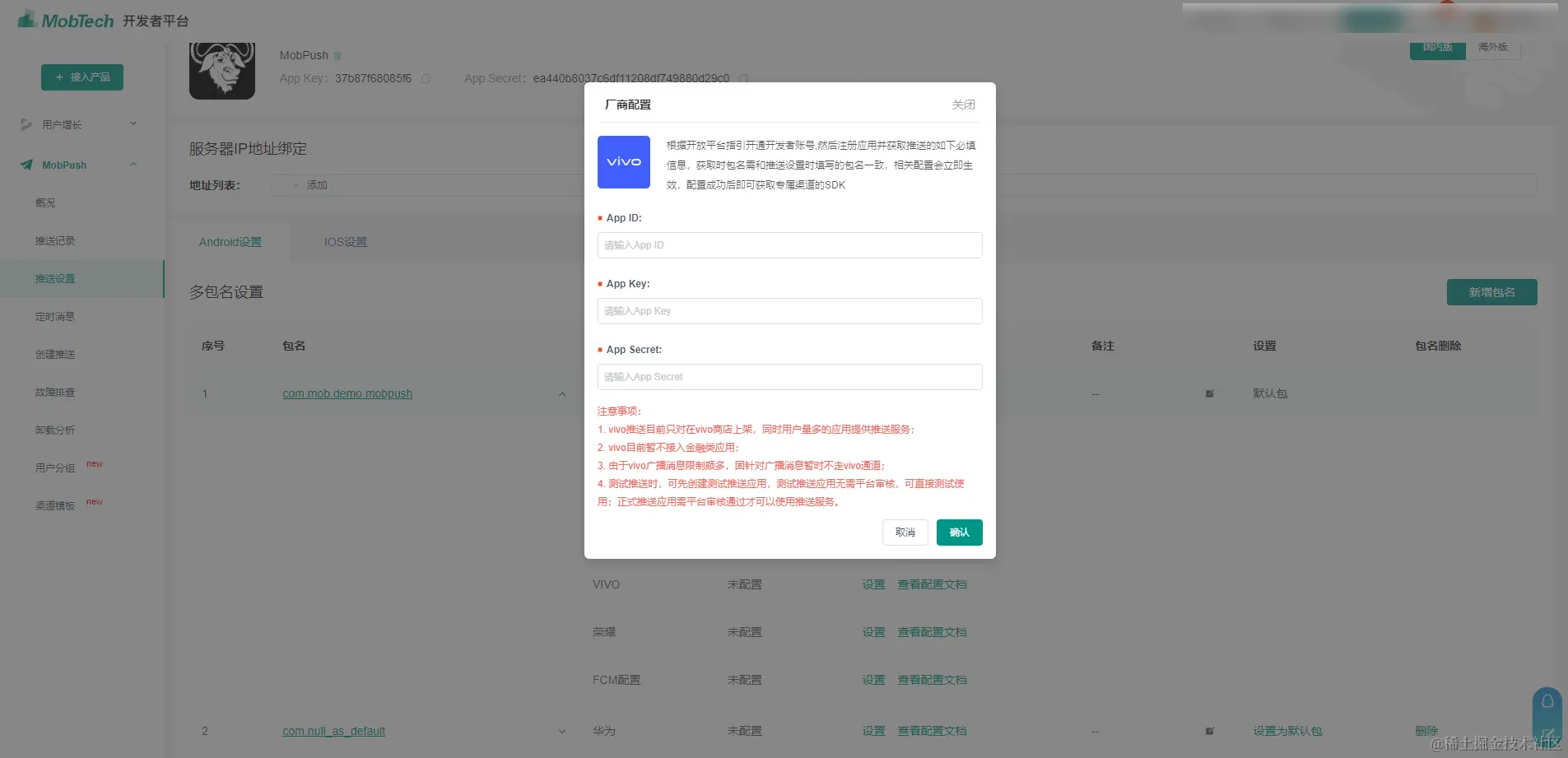Click the MobTech logo
The height and width of the screenshot is (758, 1568).
pos(66,20)
